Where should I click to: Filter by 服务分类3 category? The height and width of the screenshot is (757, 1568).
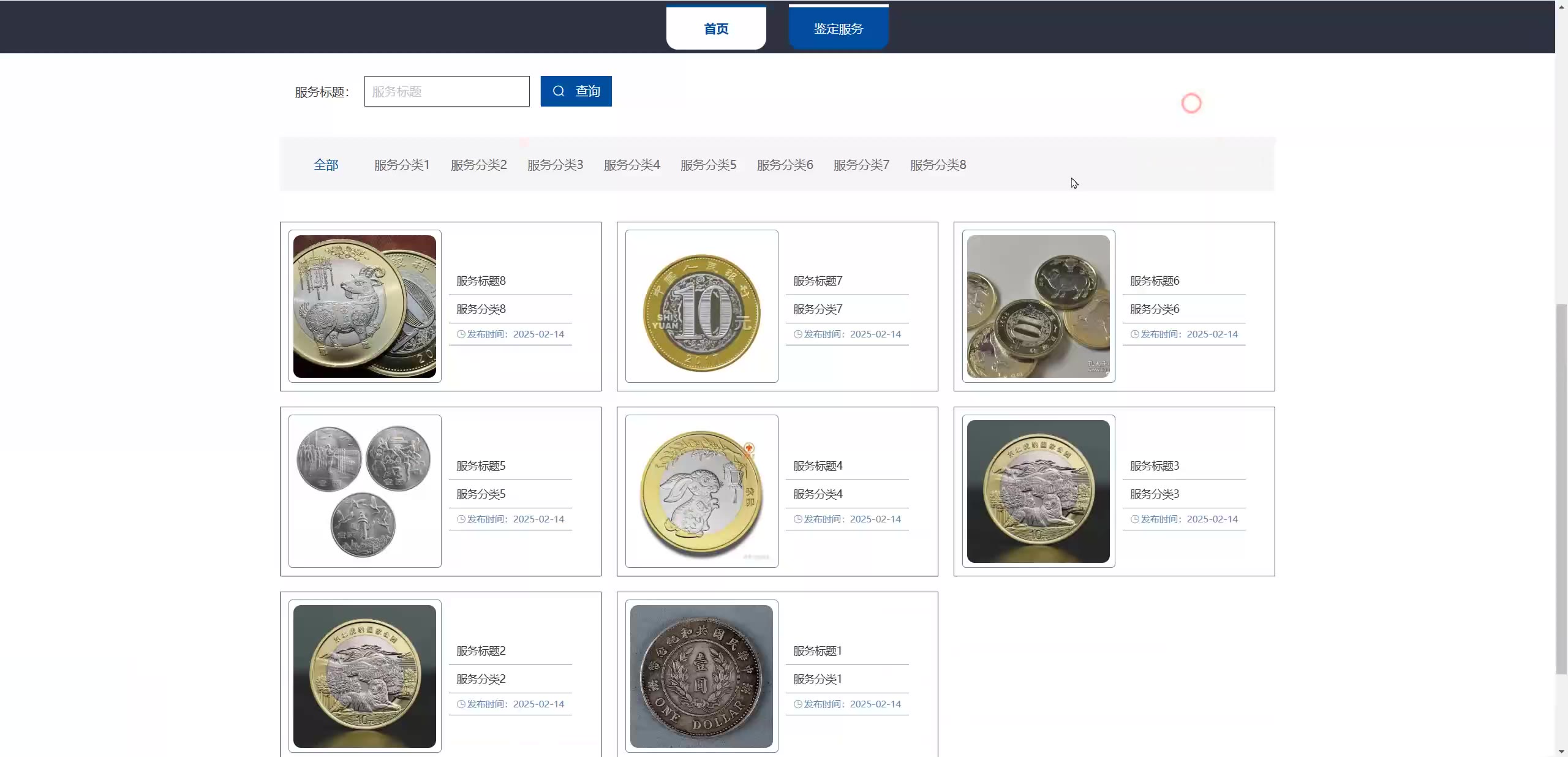tap(555, 165)
